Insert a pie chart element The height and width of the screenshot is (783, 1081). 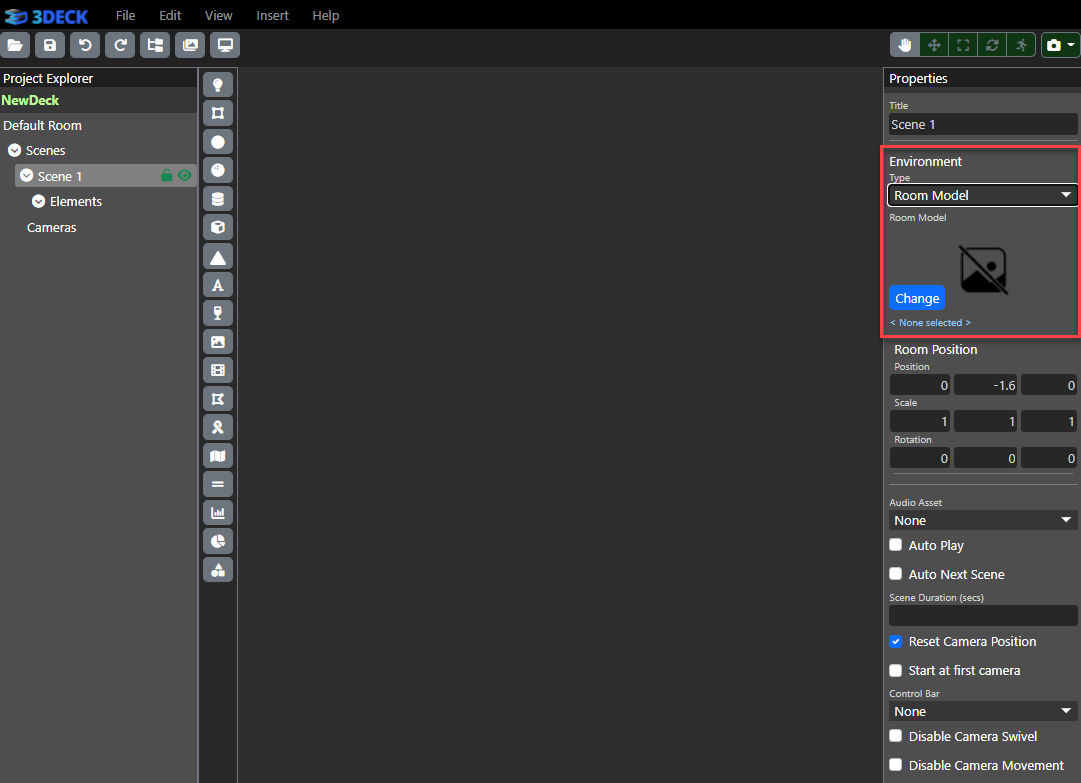(x=218, y=541)
